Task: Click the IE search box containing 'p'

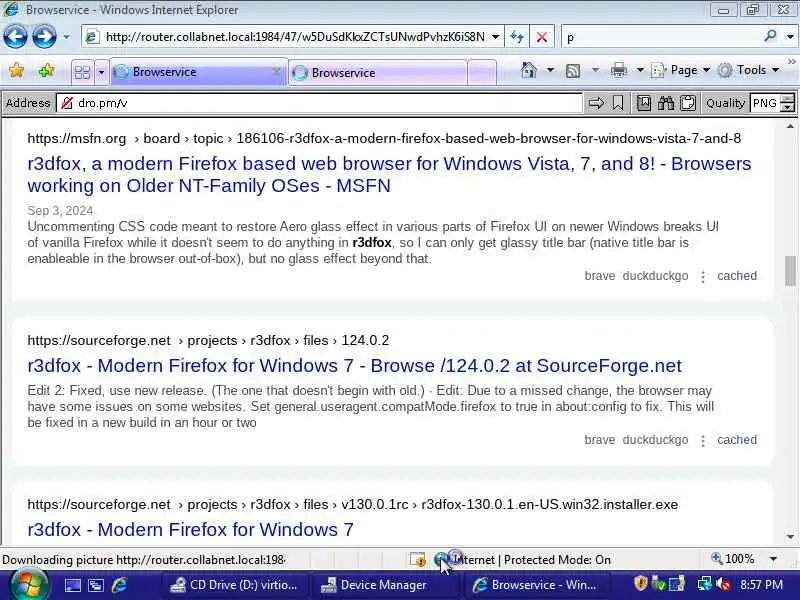Action: click(661, 37)
